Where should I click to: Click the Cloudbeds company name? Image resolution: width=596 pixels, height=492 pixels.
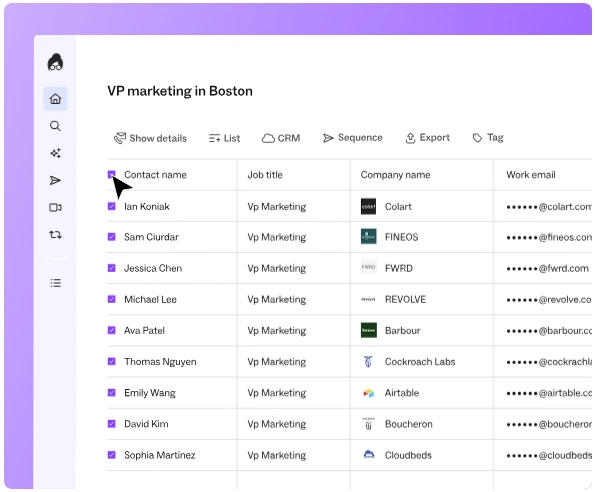point(408,455)
